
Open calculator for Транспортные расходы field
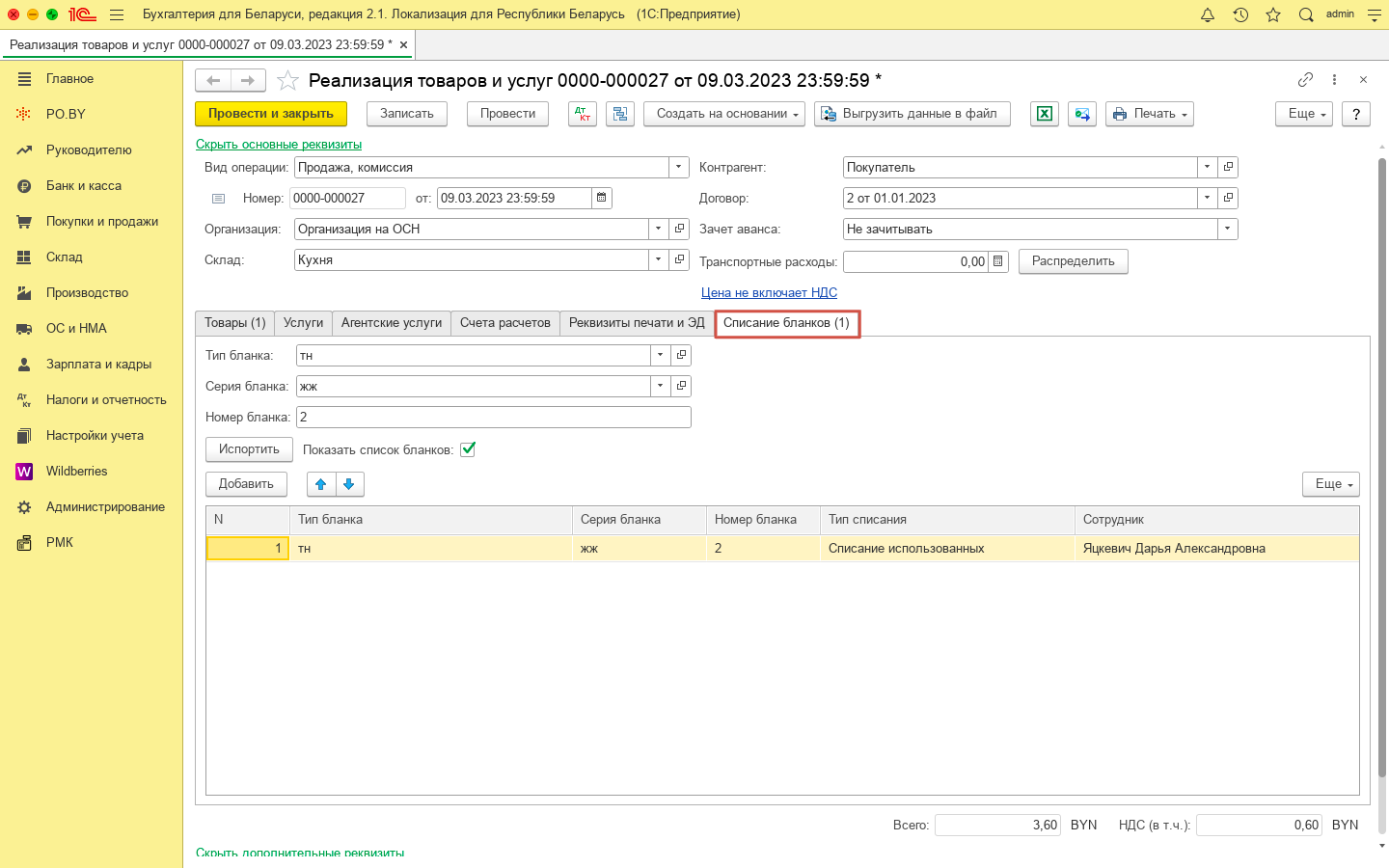pyautogui.click(x=998, y=261)
